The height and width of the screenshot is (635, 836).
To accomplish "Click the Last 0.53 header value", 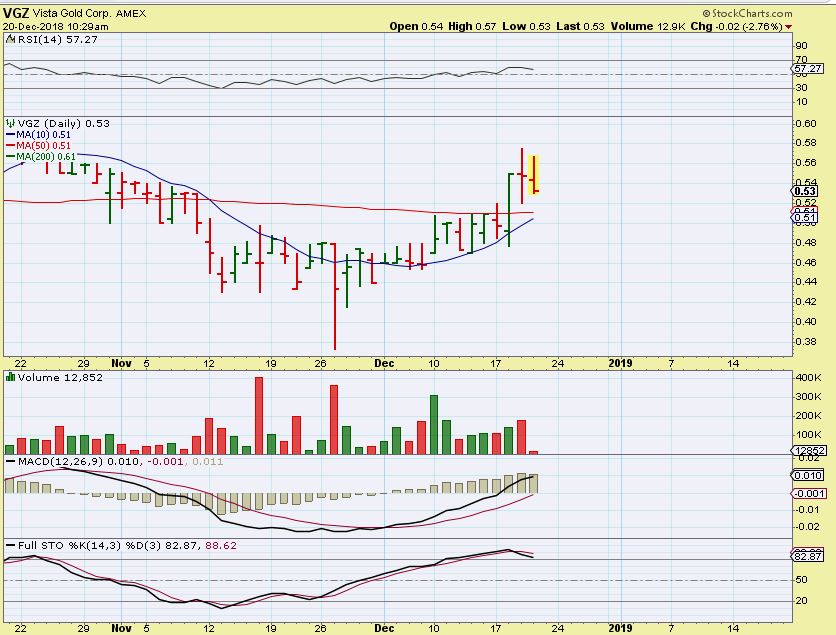I will point(580,26).
